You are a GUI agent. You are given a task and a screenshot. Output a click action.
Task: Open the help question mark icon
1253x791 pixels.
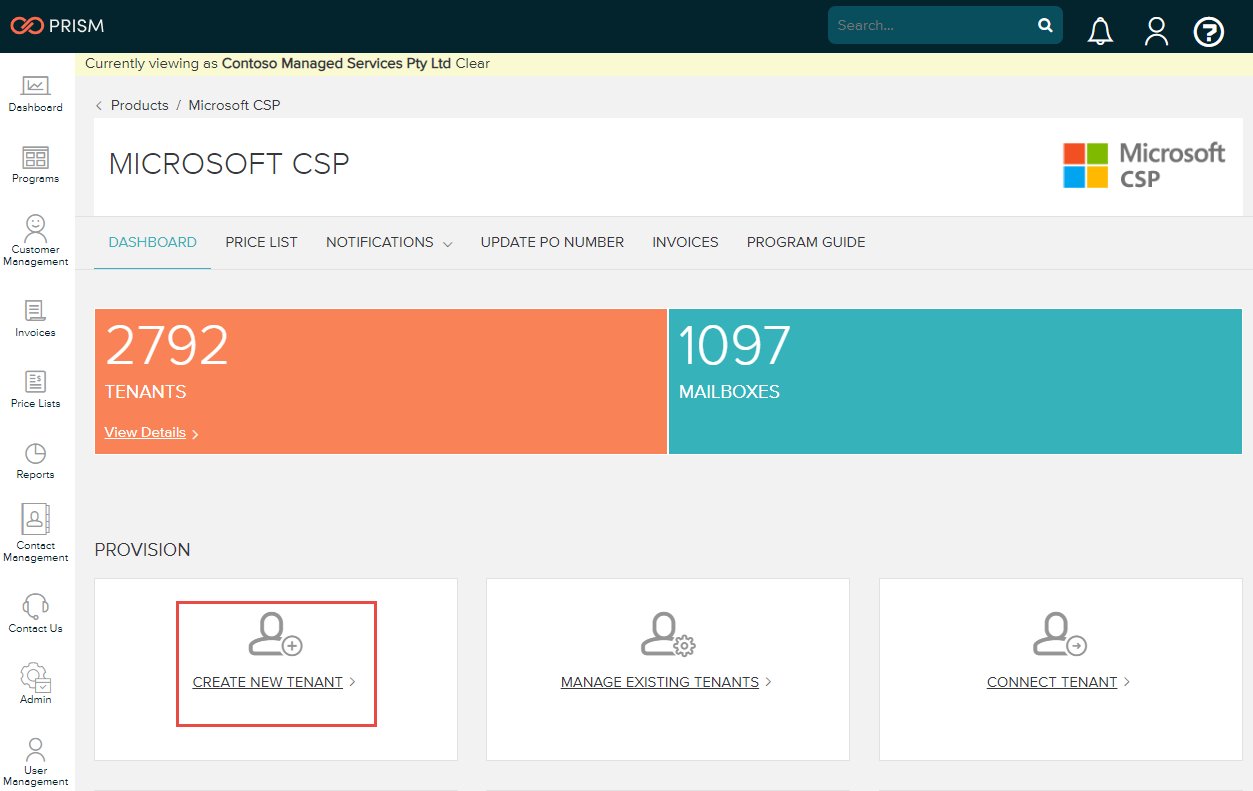pyautogui.click(x=1209, y=32)
